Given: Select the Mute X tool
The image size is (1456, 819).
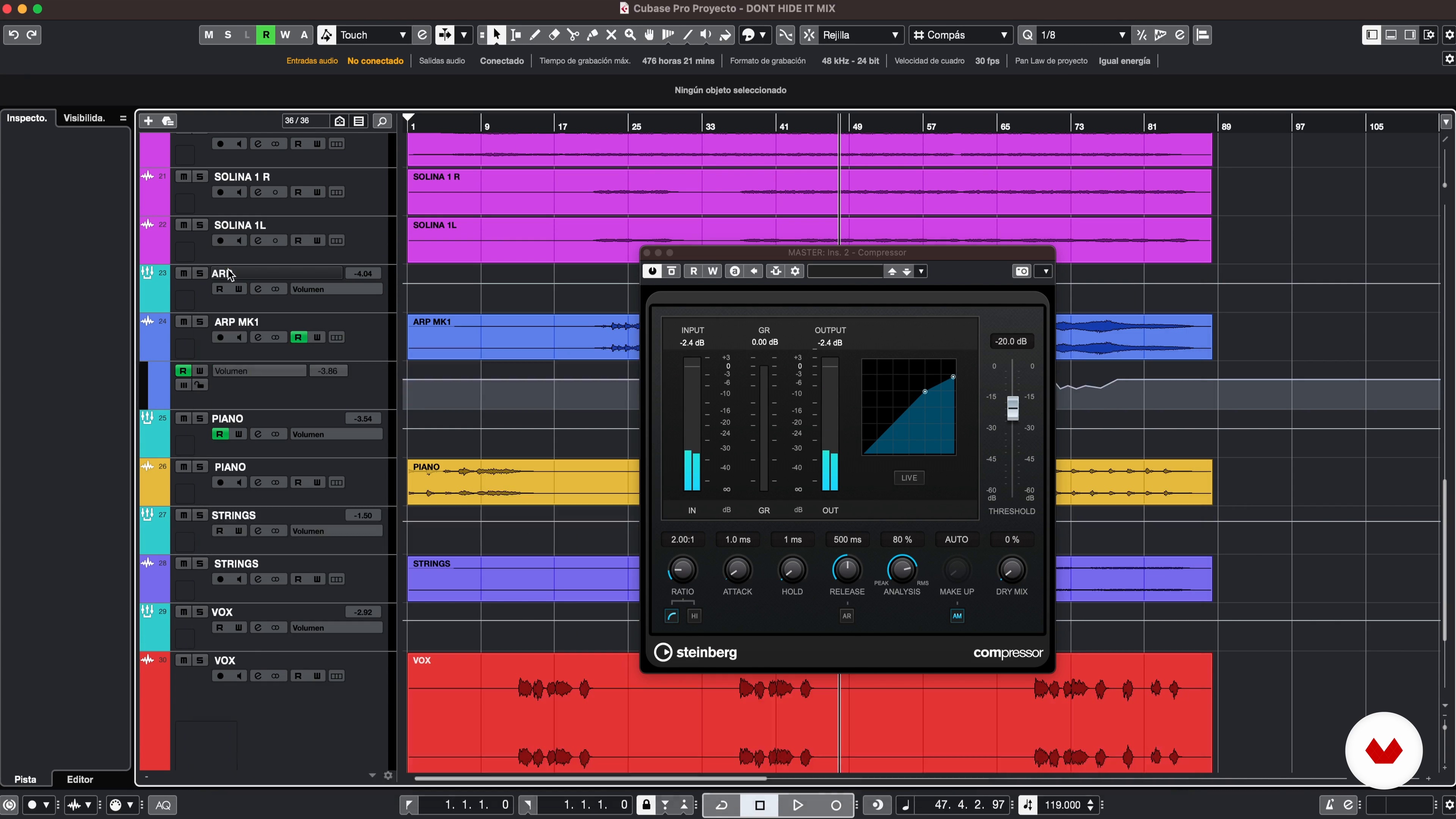Looking at the screenshot, I should click(x=611, y=35).
